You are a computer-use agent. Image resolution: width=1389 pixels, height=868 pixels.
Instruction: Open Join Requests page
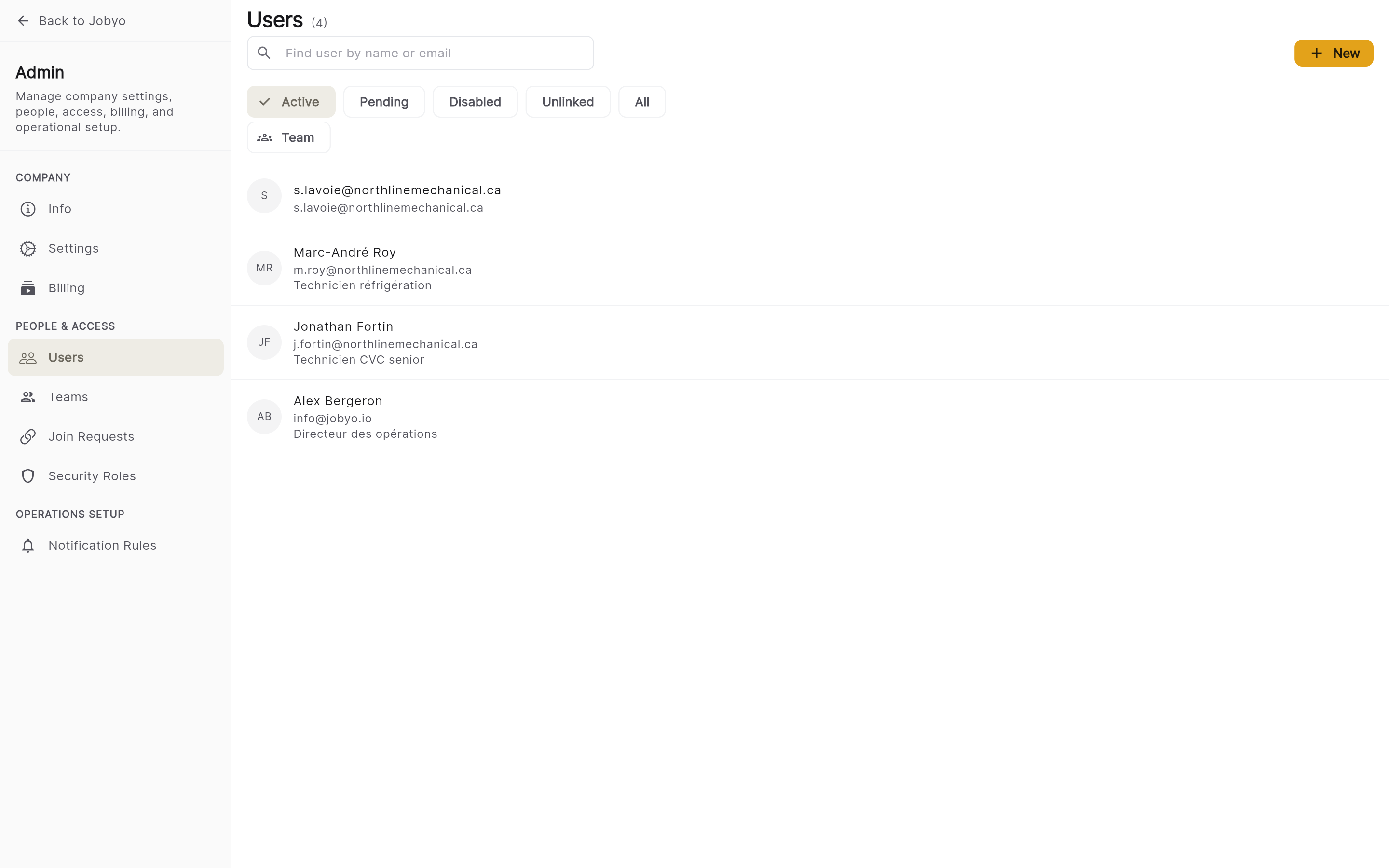tap(115, 437)
